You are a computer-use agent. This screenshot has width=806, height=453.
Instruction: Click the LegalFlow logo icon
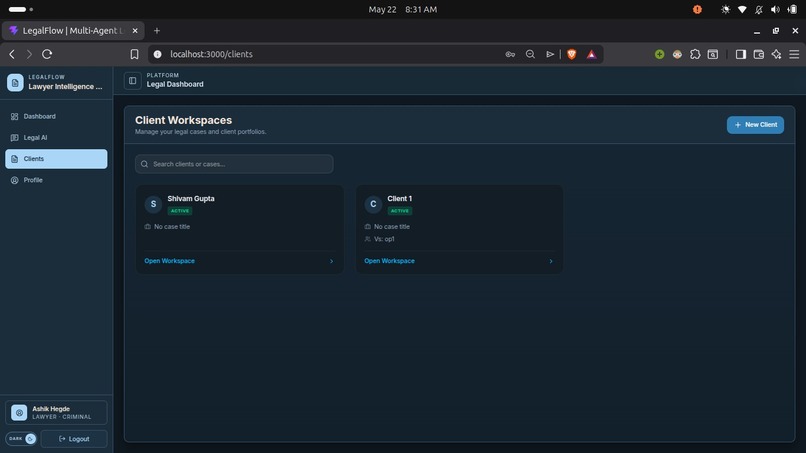tap(15, 82)
